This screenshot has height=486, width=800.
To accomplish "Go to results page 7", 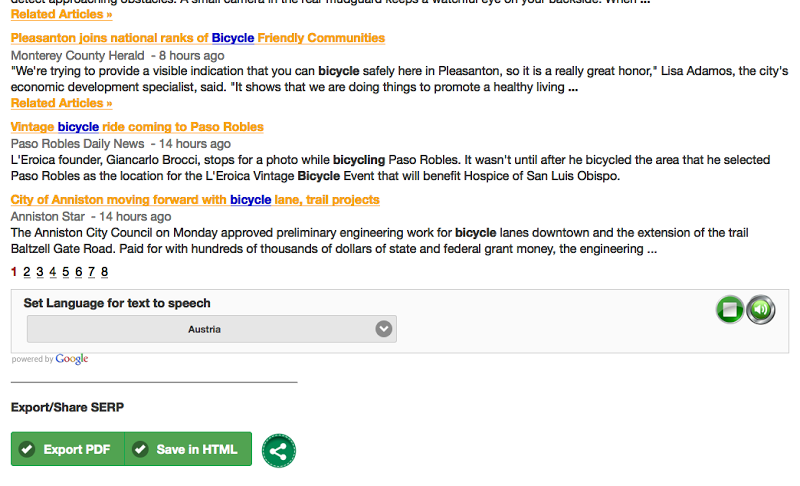I will (91, 272).
